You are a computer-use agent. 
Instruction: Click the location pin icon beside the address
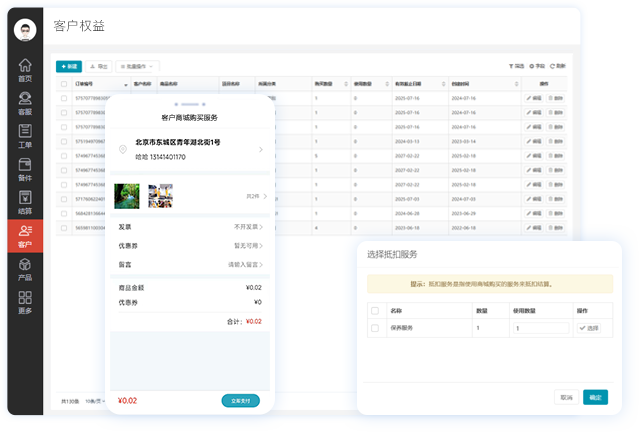coord(123,150)
